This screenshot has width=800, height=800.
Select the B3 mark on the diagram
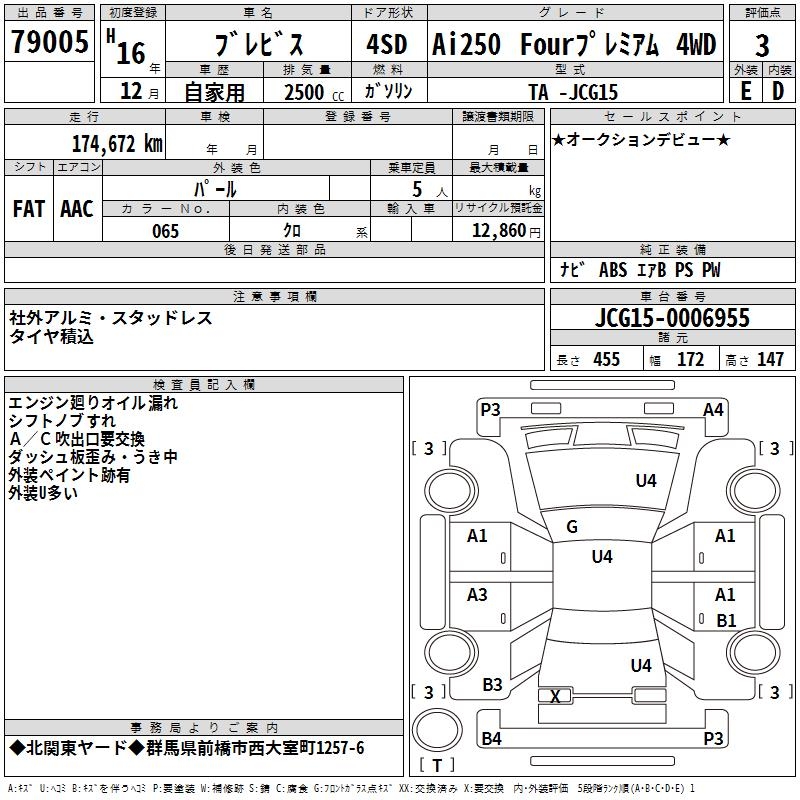point(492,685)
